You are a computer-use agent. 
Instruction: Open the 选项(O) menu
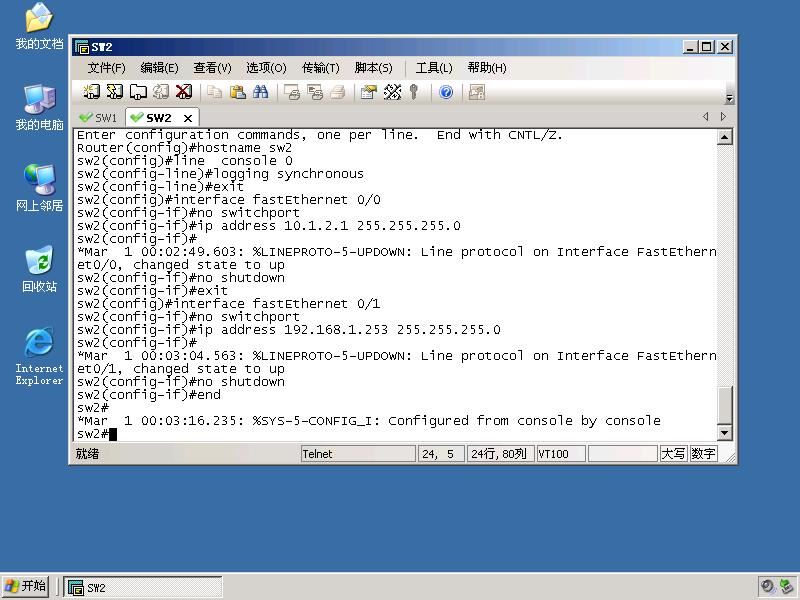[x=266, y=68]
